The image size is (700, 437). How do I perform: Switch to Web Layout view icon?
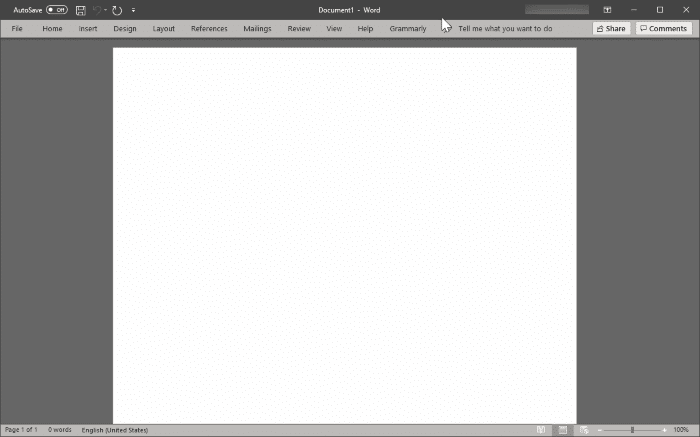pyautogui.click(x=584, y=430)
